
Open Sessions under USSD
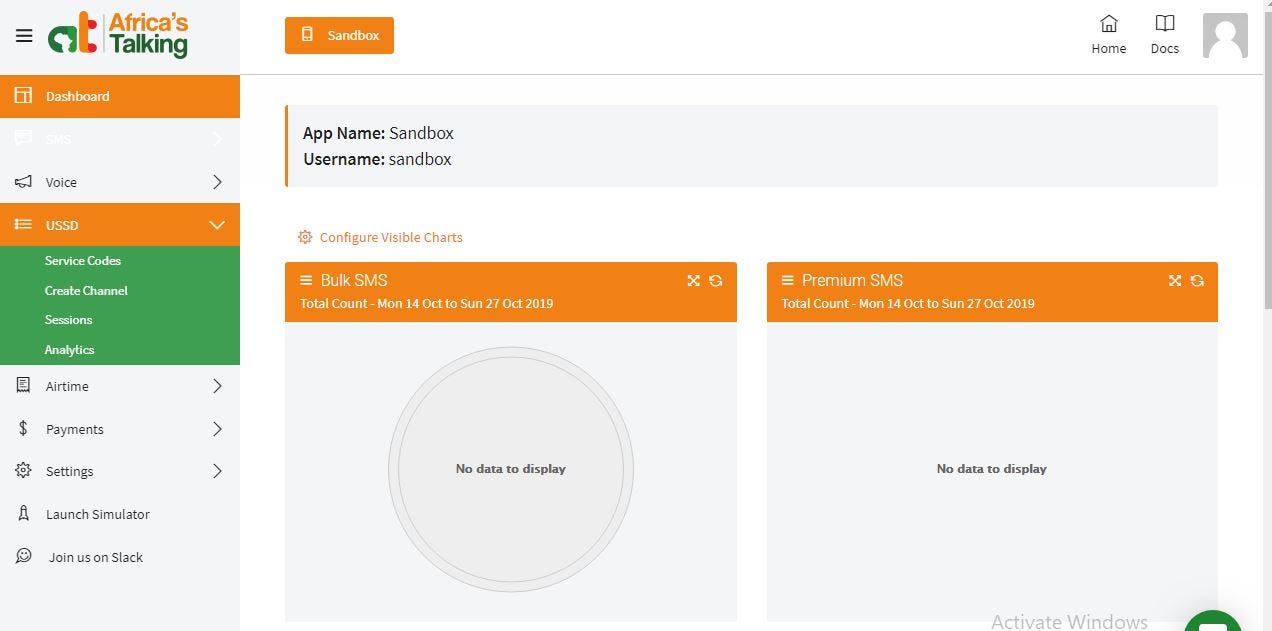[x=68, y=320]
